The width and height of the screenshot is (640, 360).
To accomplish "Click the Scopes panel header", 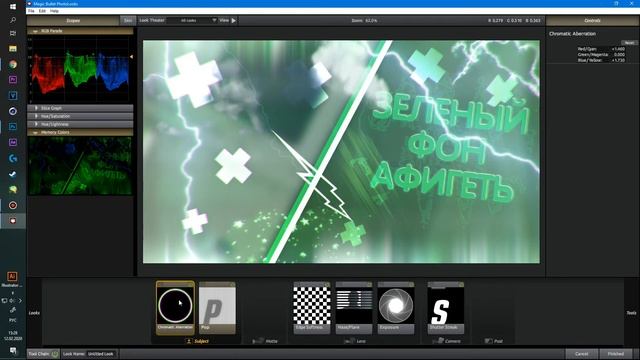I will pyautogui.click(x=73, y=20).
